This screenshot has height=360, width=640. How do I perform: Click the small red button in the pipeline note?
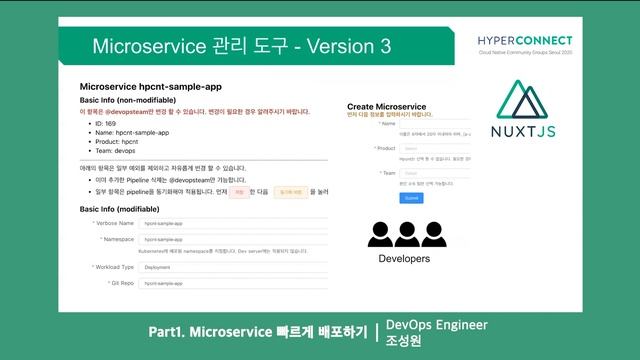point(239,192)
